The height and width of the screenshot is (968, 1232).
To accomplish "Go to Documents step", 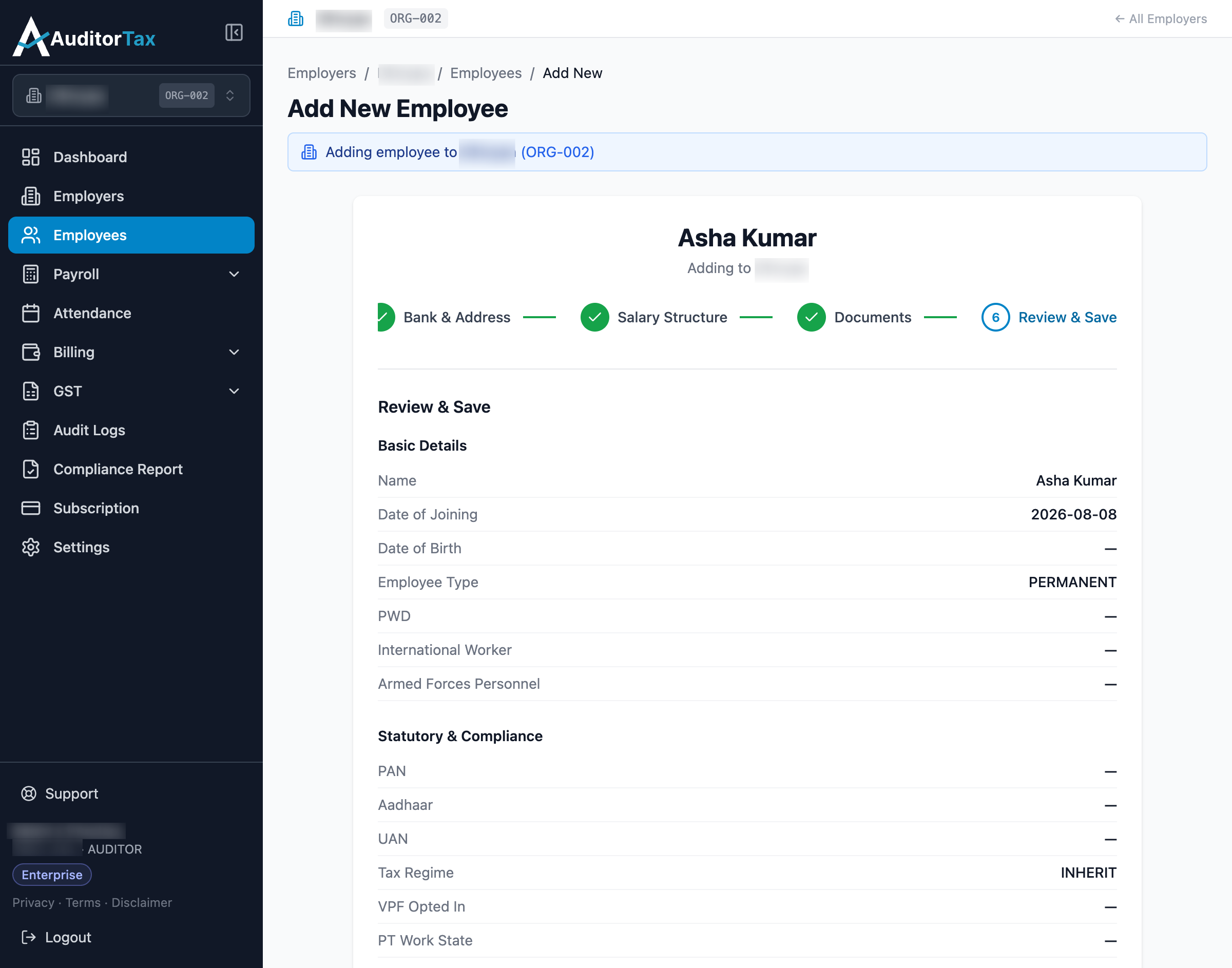I will click(873, 317).
